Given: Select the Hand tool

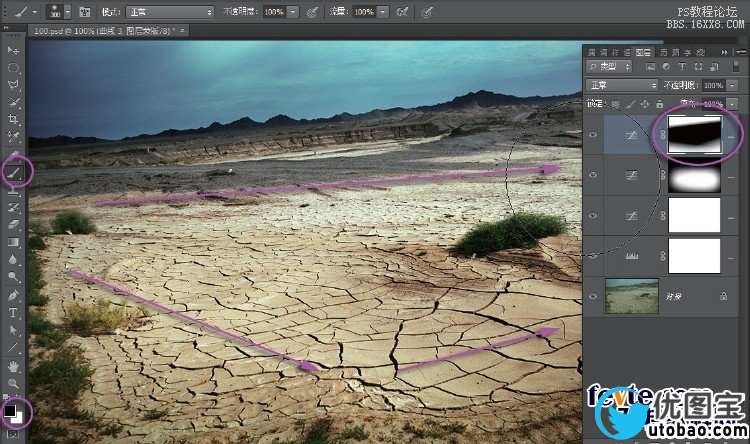Looking at the screenshot, I should pos(13,366).
